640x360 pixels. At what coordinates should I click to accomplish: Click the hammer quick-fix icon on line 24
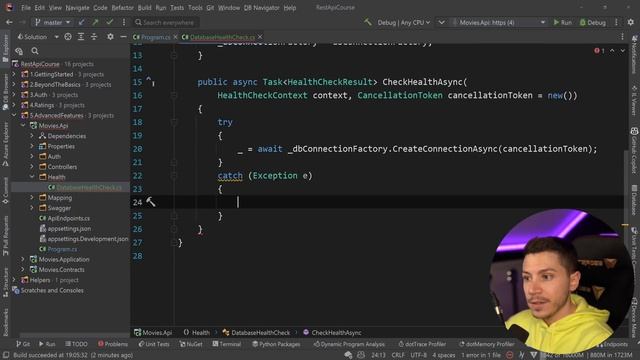(x=151, y=202)
